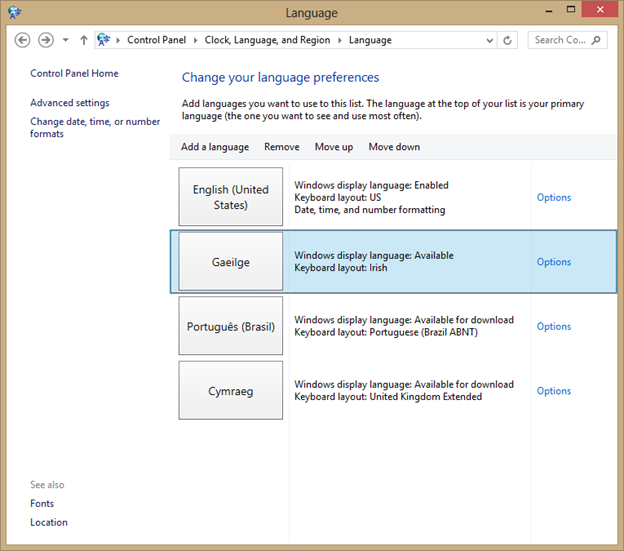Click 'Keyboard layout: United Kingdom Extended' text
The width and height of the screenshot is (624, 551).
pyautogui.click(x=388, y=397)
